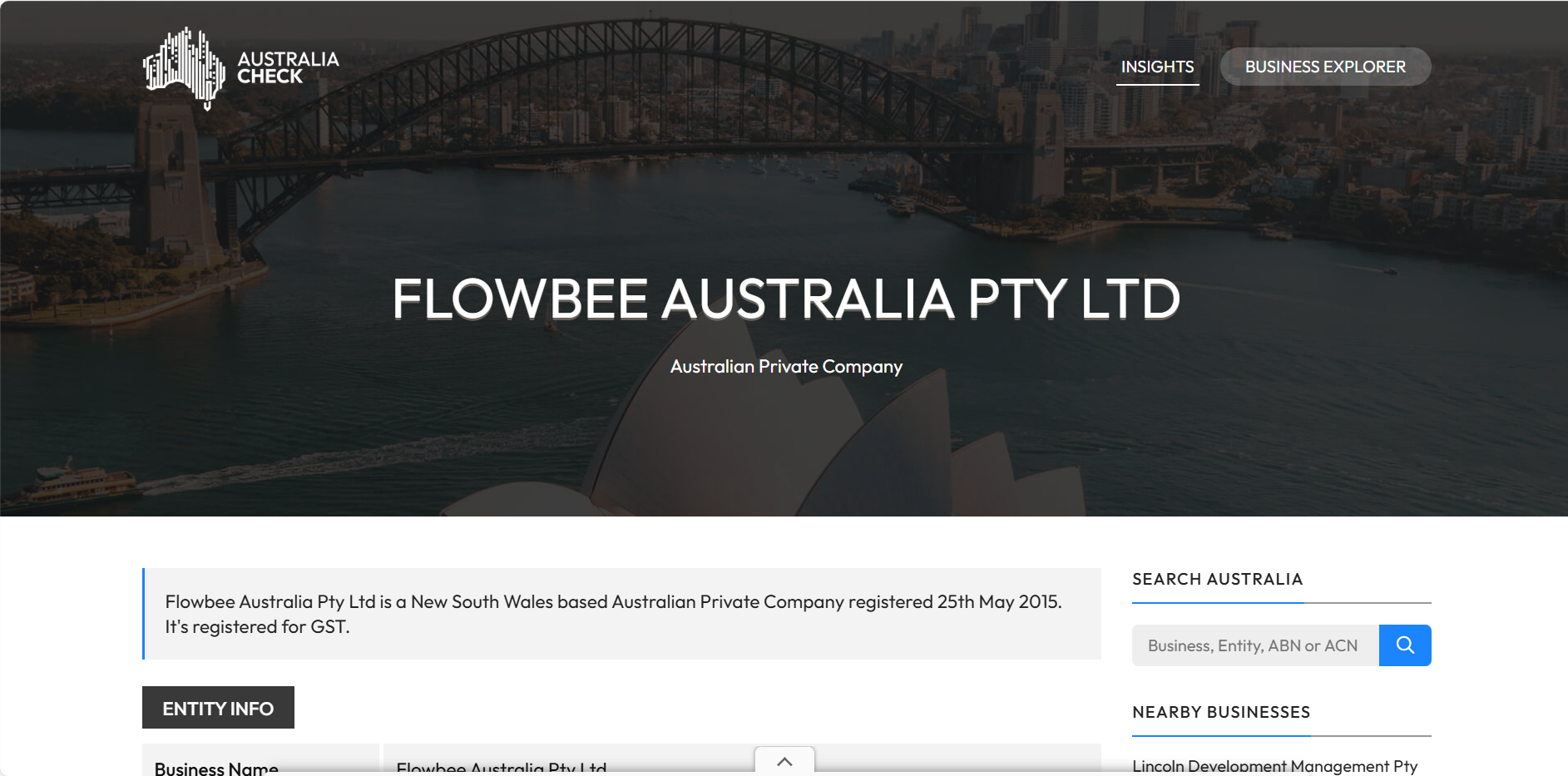The height and width of the screenshot is (776, 1568).
Task: Click the company registration summary sentence
Action: pyautogui.click(x=612, y=601)
